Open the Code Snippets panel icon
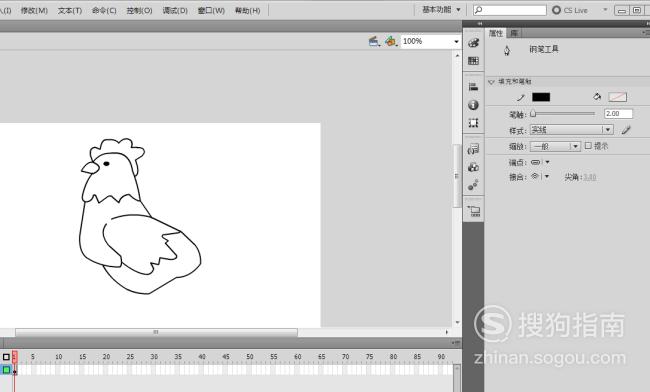Screen dimensions: 650x392 pos(473,149)
